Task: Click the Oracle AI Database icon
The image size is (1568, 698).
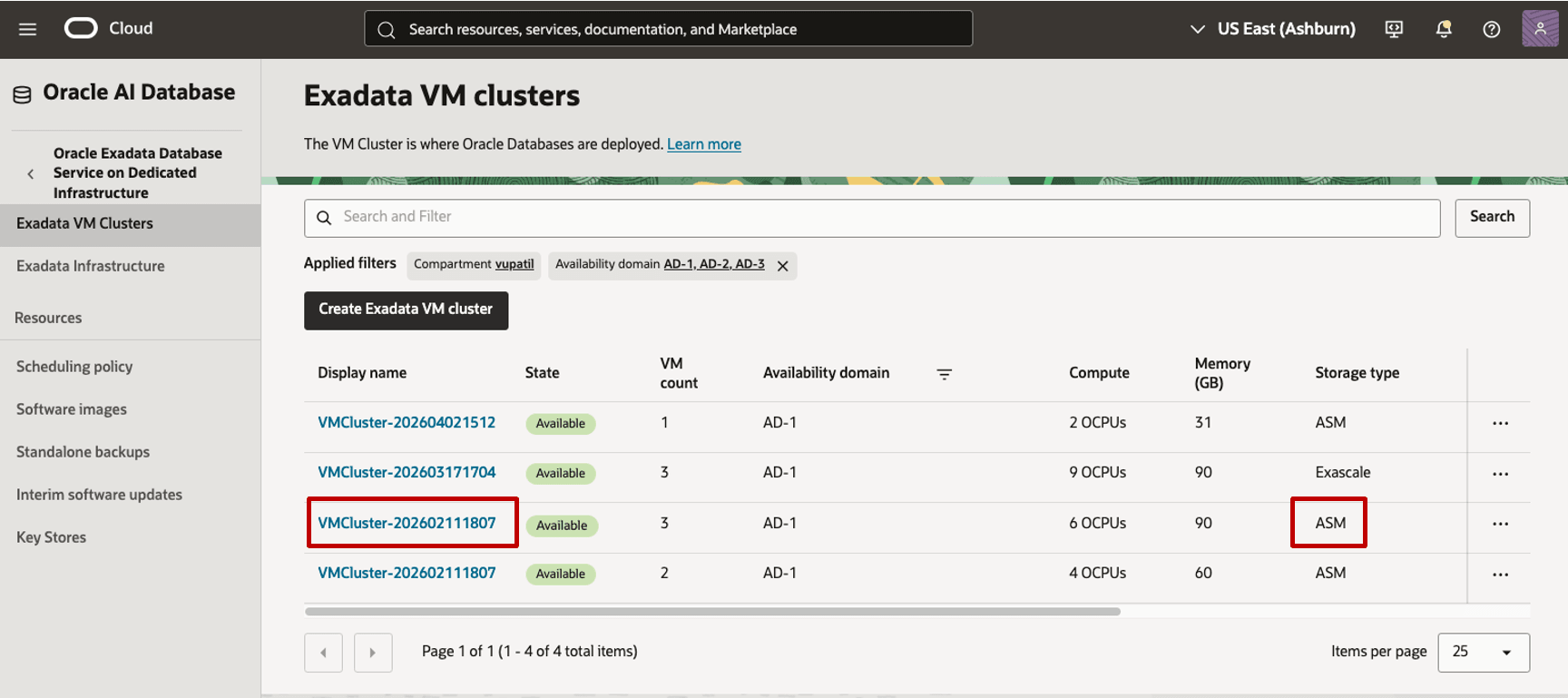Action: click(x=22, y=93)
